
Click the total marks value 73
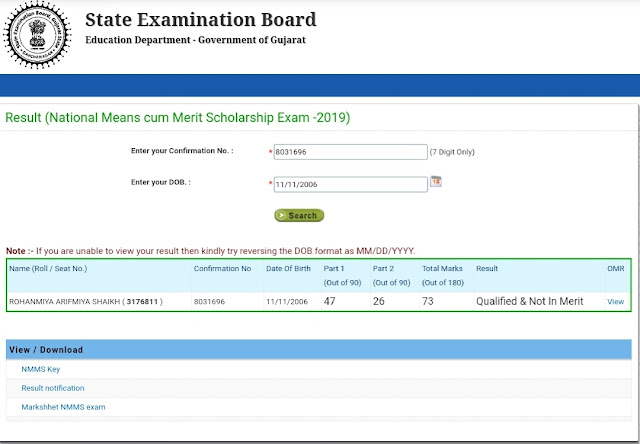[x=428, y=301]
